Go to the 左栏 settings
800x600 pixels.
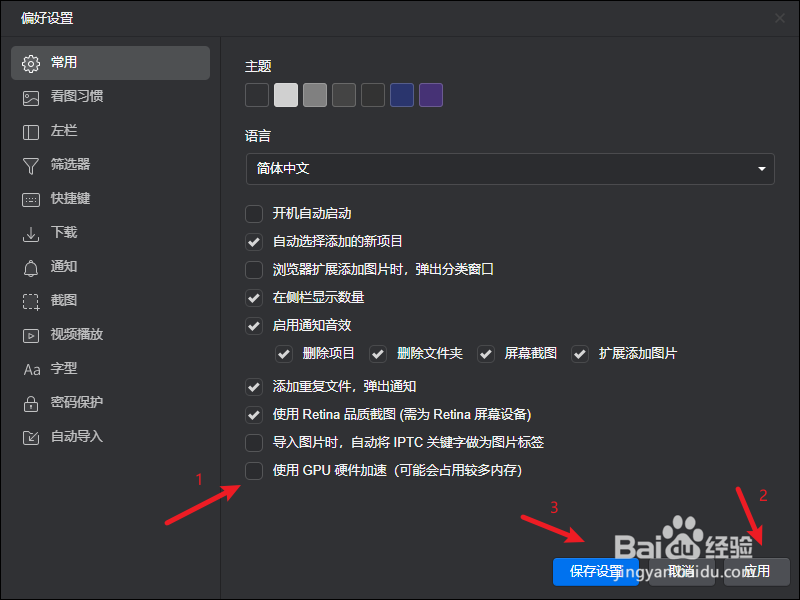click(110, 131)
